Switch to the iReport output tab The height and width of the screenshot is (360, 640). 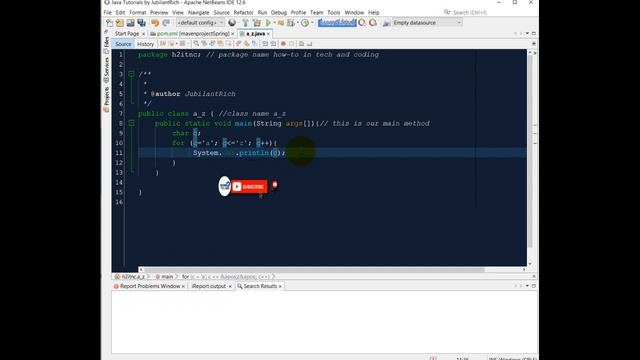(209, 286)
